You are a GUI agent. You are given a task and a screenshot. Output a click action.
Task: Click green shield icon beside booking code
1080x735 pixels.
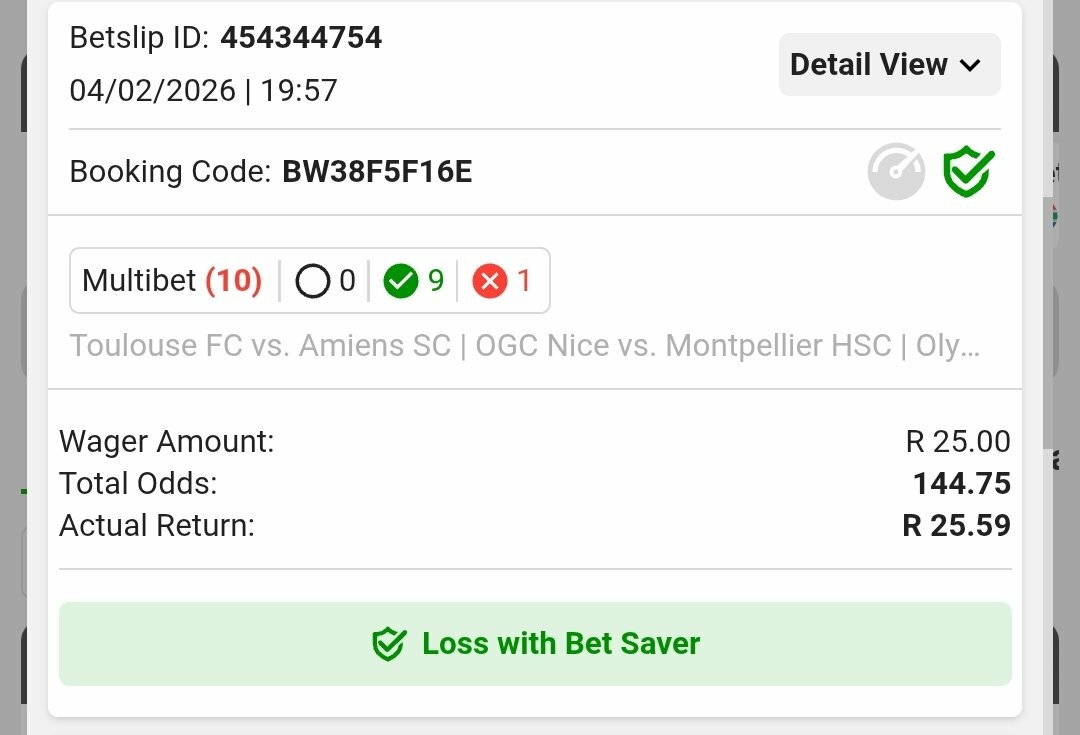click(x=968, y=172)
